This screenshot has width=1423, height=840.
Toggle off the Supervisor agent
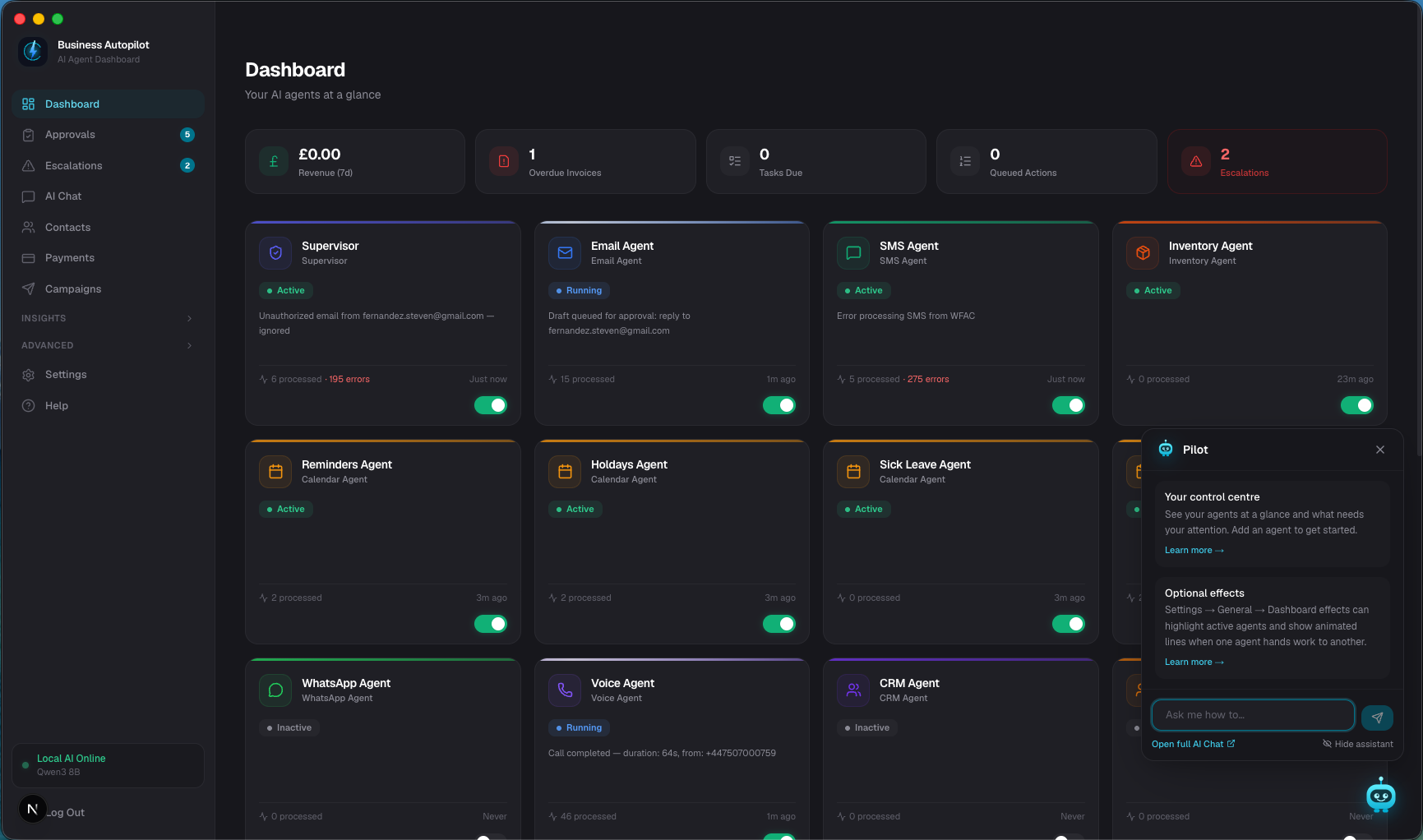point(491,405)
